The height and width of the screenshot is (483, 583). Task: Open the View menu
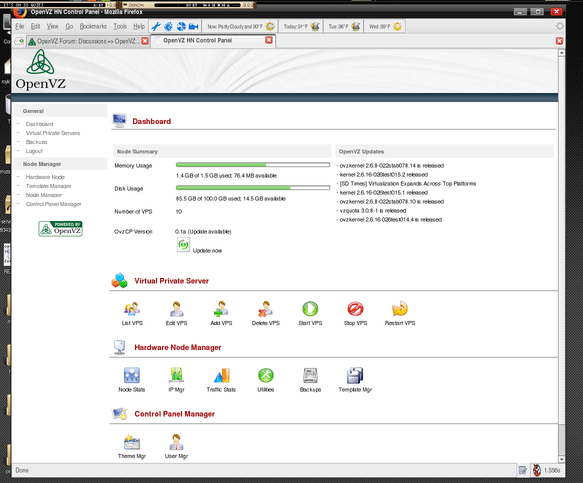[52, 26]
